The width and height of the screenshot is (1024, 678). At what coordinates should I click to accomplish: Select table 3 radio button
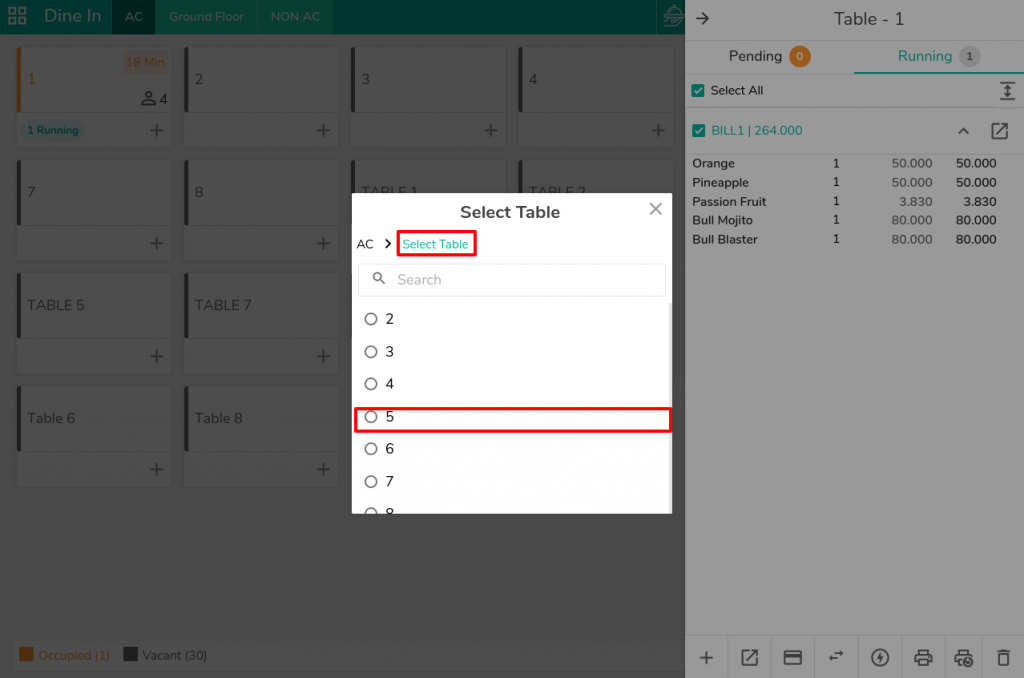click(x=371, y=351)
